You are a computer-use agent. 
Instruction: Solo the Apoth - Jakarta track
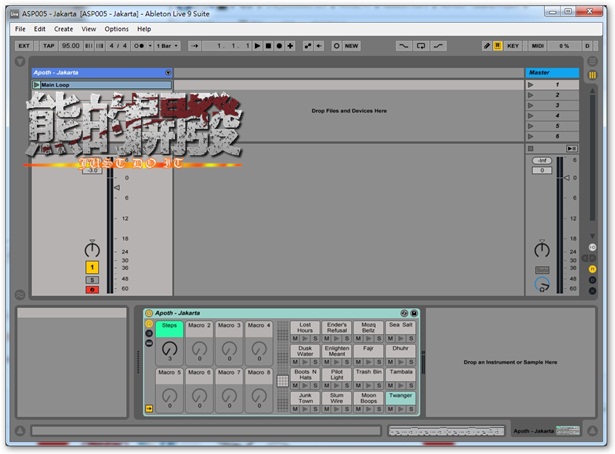pos(92,280)
